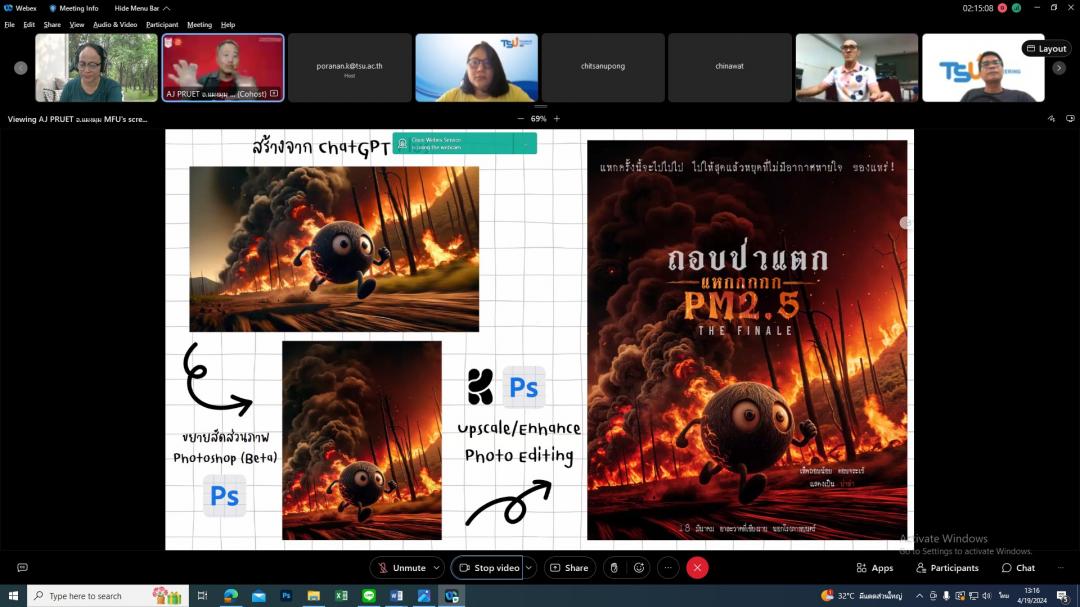Screen dimensions: 1080x607
Task: Expand the audio options arrow beside Unmute
Action: (436, 568)
